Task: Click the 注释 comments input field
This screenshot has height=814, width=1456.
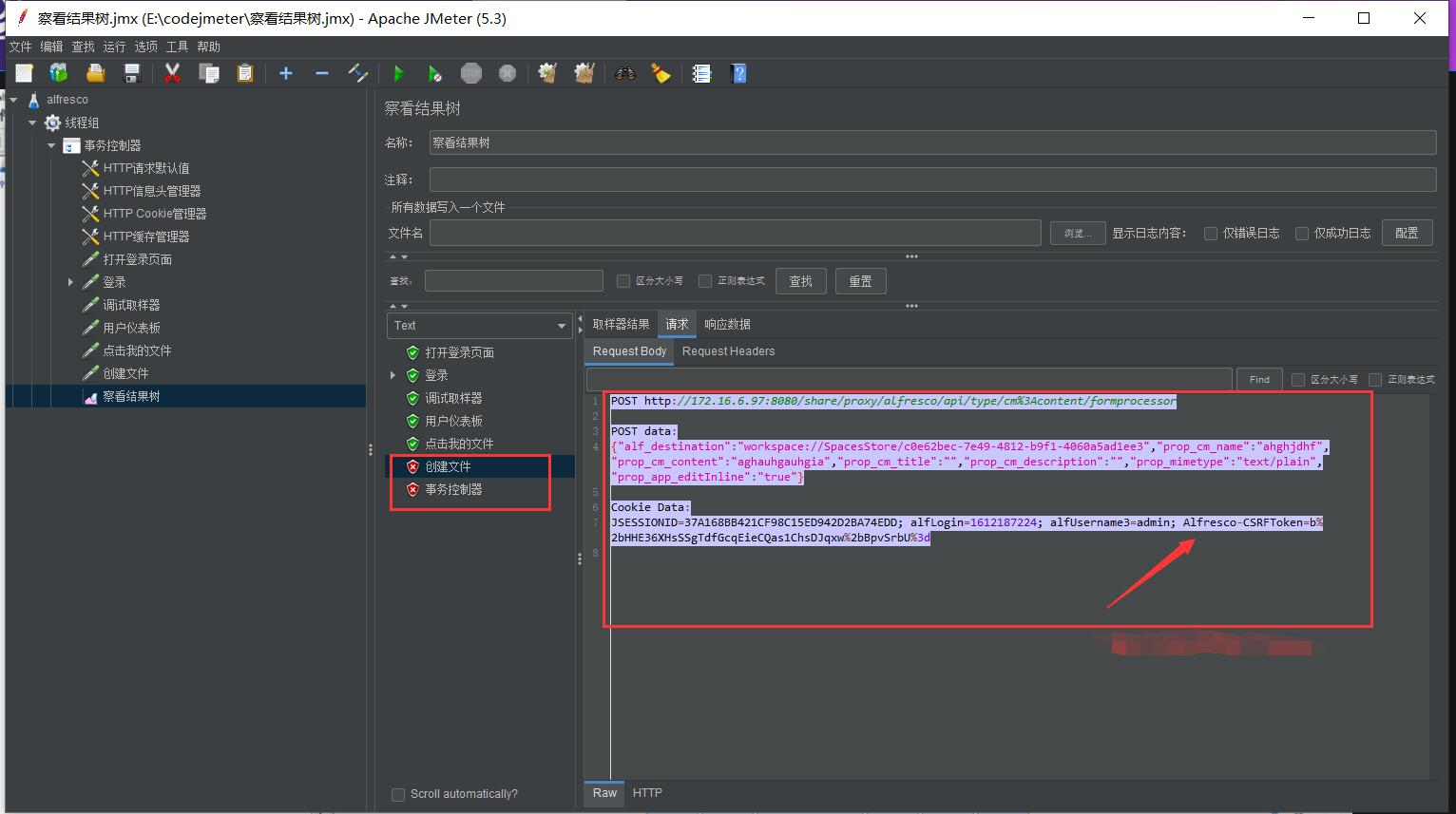Action: 932,180
